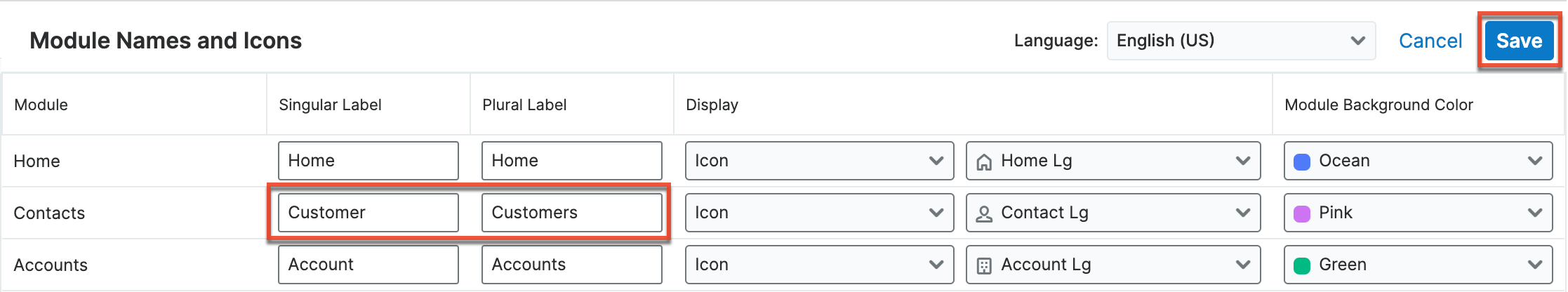Click the Pink color swatch
1568x292 pixels.
1302,214
